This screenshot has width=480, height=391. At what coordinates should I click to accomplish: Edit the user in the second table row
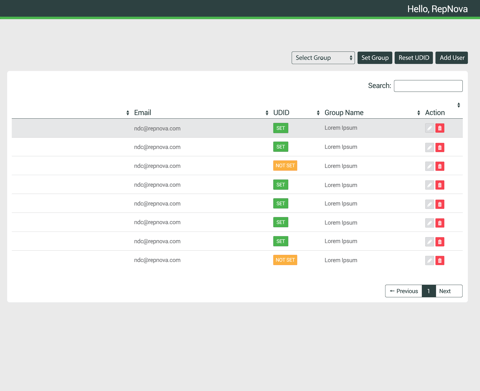pos(429,147)
